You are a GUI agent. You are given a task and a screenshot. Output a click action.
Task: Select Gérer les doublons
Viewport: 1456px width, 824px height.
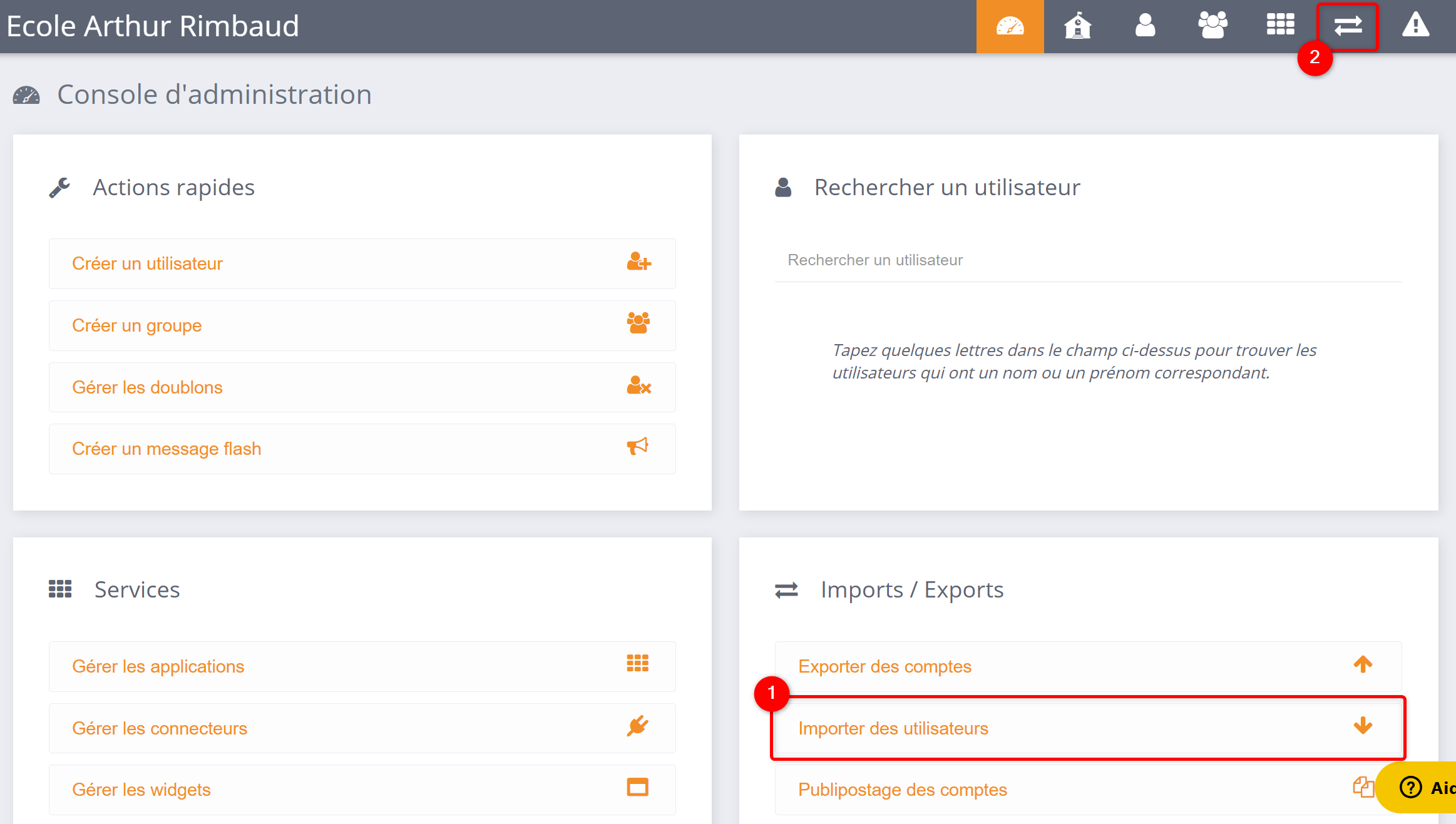pos(147,387)
